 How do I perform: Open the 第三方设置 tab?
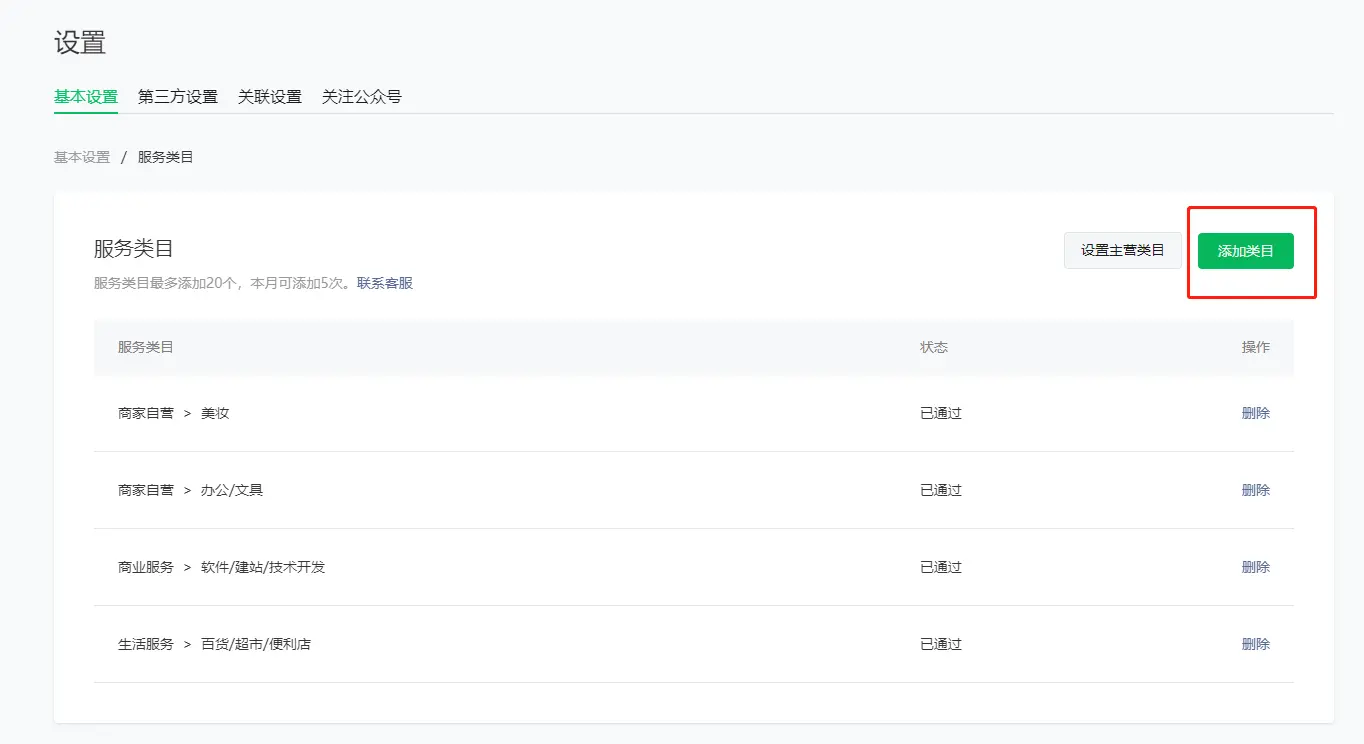tap(178, 97)
